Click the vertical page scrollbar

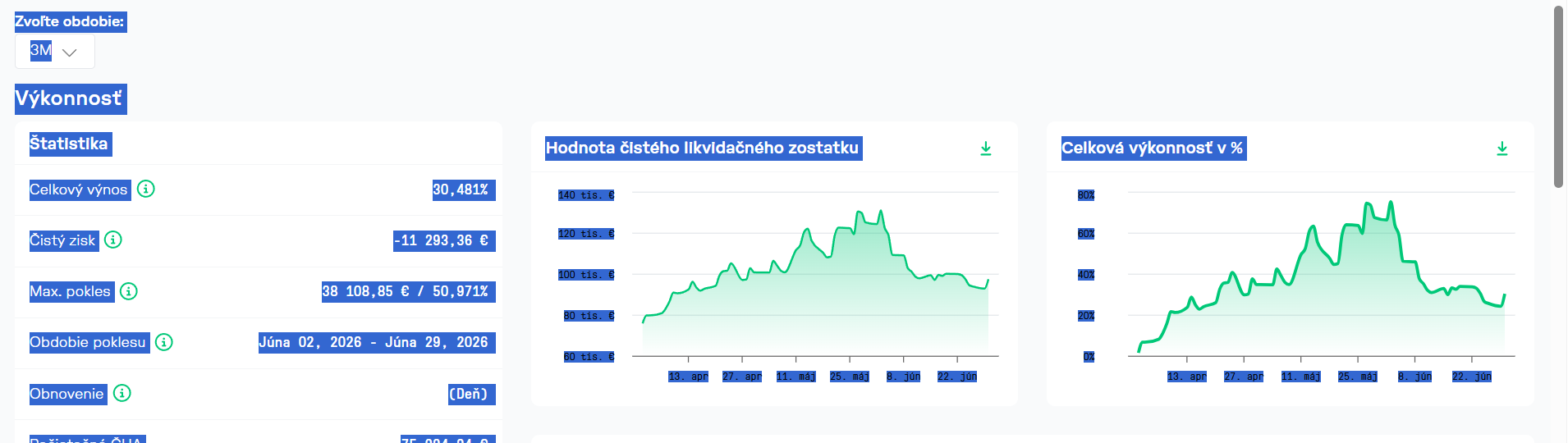(x=1558, y=97)
